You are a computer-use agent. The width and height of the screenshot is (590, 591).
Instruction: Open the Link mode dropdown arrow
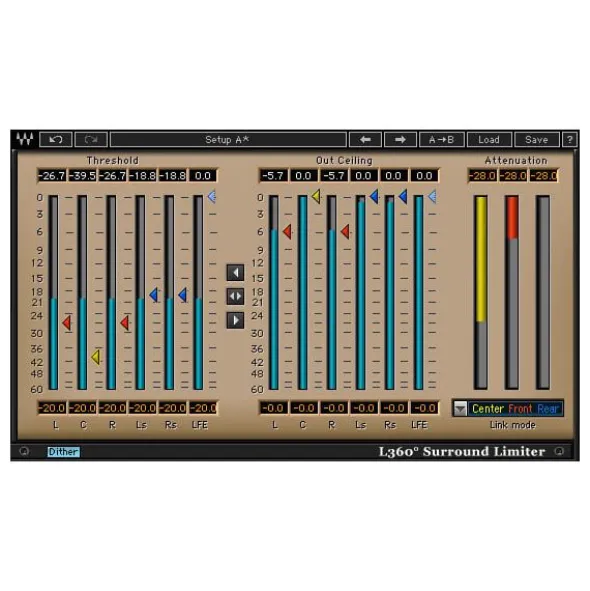[460, 409]
